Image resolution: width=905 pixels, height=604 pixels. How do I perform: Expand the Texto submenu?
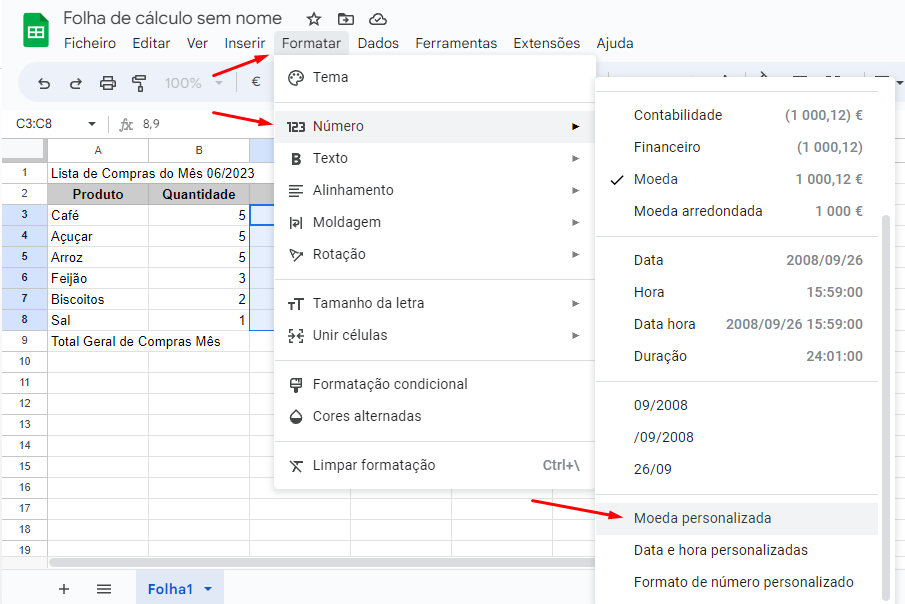(433, 158)
